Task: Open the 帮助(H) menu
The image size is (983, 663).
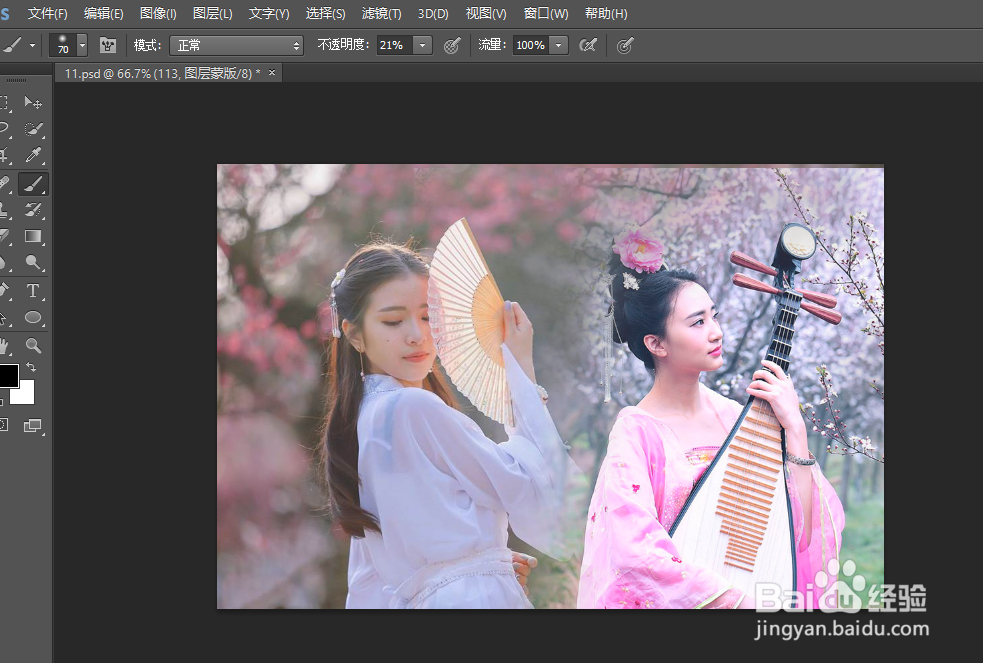Action: (606, 13)
